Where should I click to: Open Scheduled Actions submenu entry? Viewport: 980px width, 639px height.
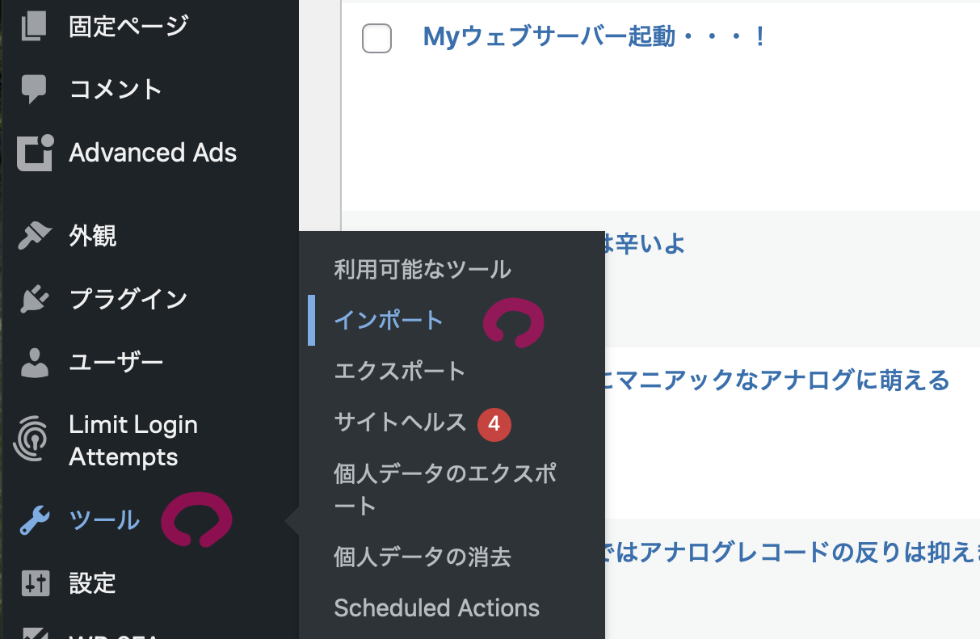click(x=436, y=608)
